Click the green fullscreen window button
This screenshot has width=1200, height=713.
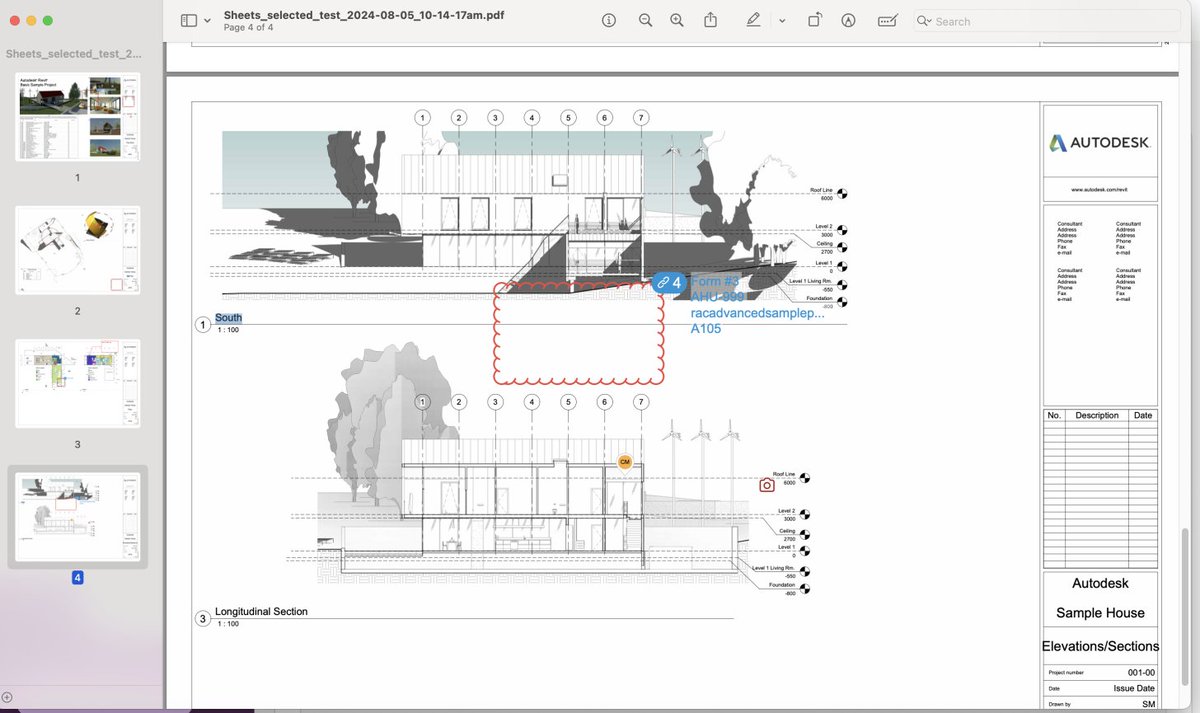click(x=48, y=21)
